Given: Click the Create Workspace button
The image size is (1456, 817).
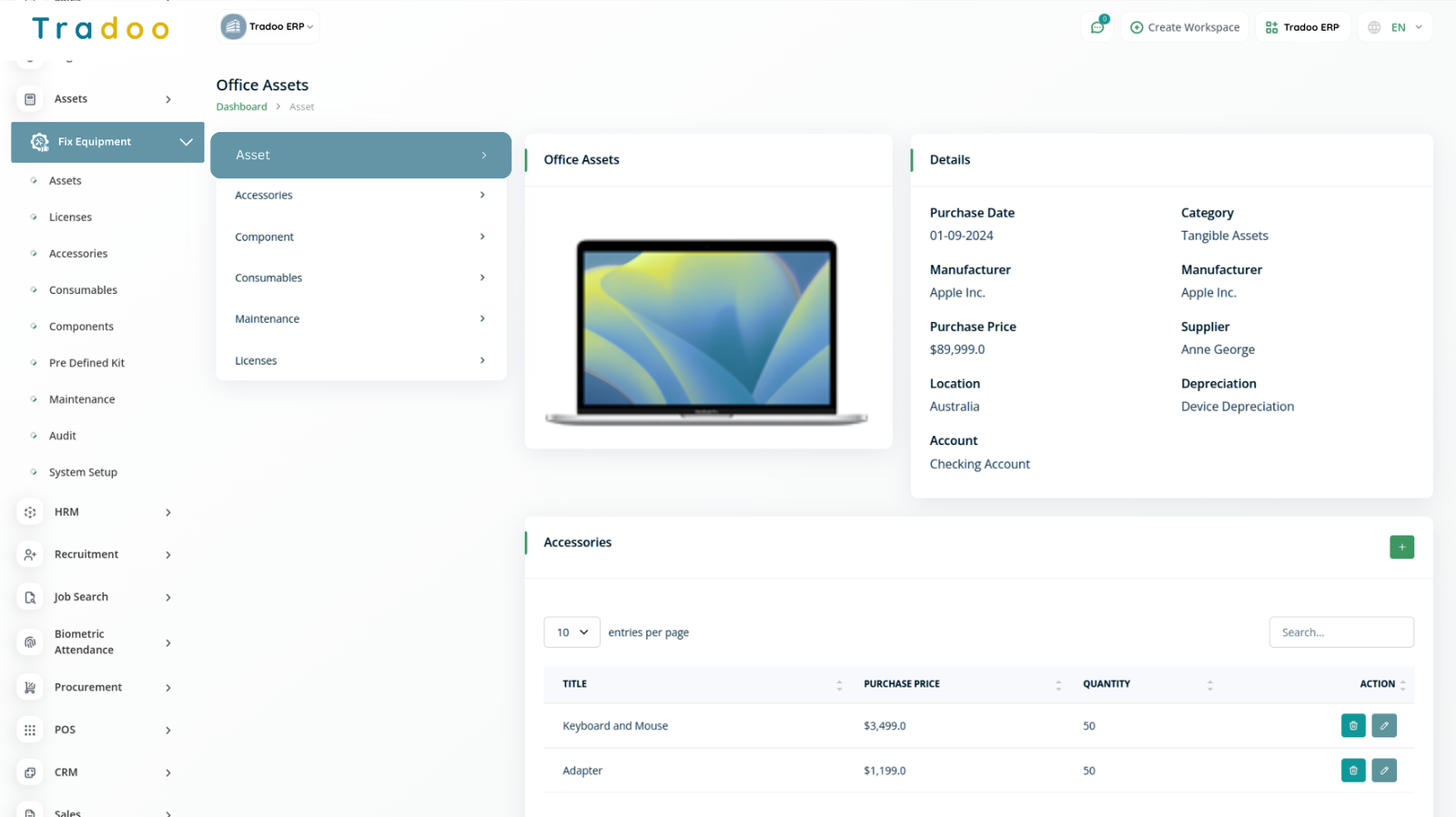Looking at the screenshot, I should pos(1185,27).
